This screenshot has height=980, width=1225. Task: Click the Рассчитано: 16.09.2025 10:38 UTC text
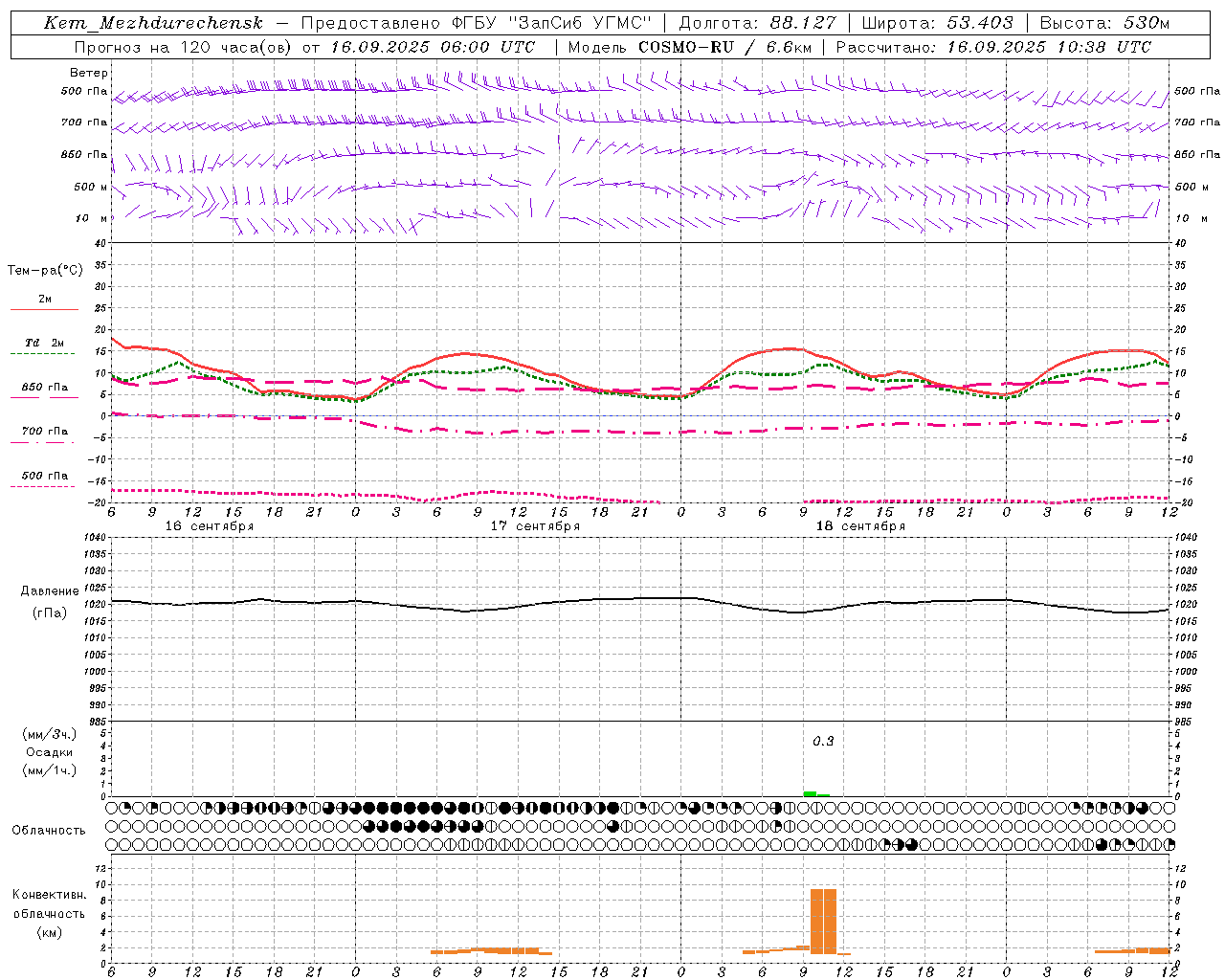993,47
